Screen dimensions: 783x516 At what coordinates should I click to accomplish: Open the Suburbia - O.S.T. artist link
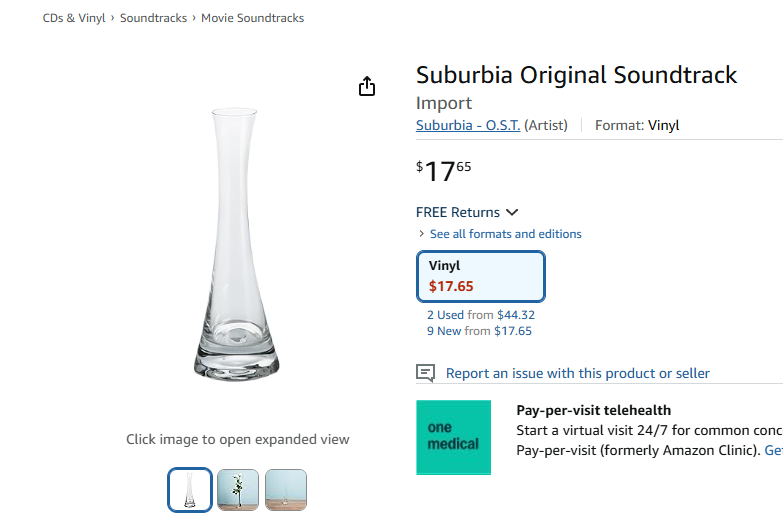pyautogui.click(x=468, y=125)
